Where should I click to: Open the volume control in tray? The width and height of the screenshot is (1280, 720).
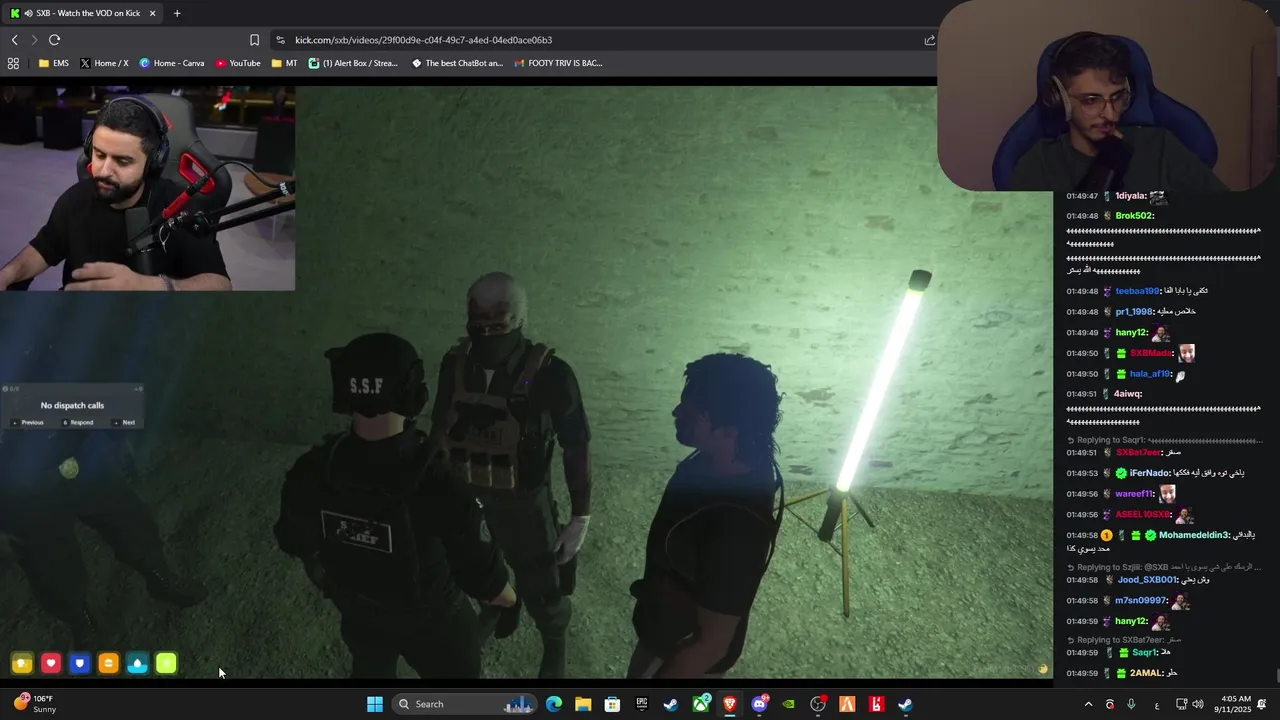pos(1198,704)
